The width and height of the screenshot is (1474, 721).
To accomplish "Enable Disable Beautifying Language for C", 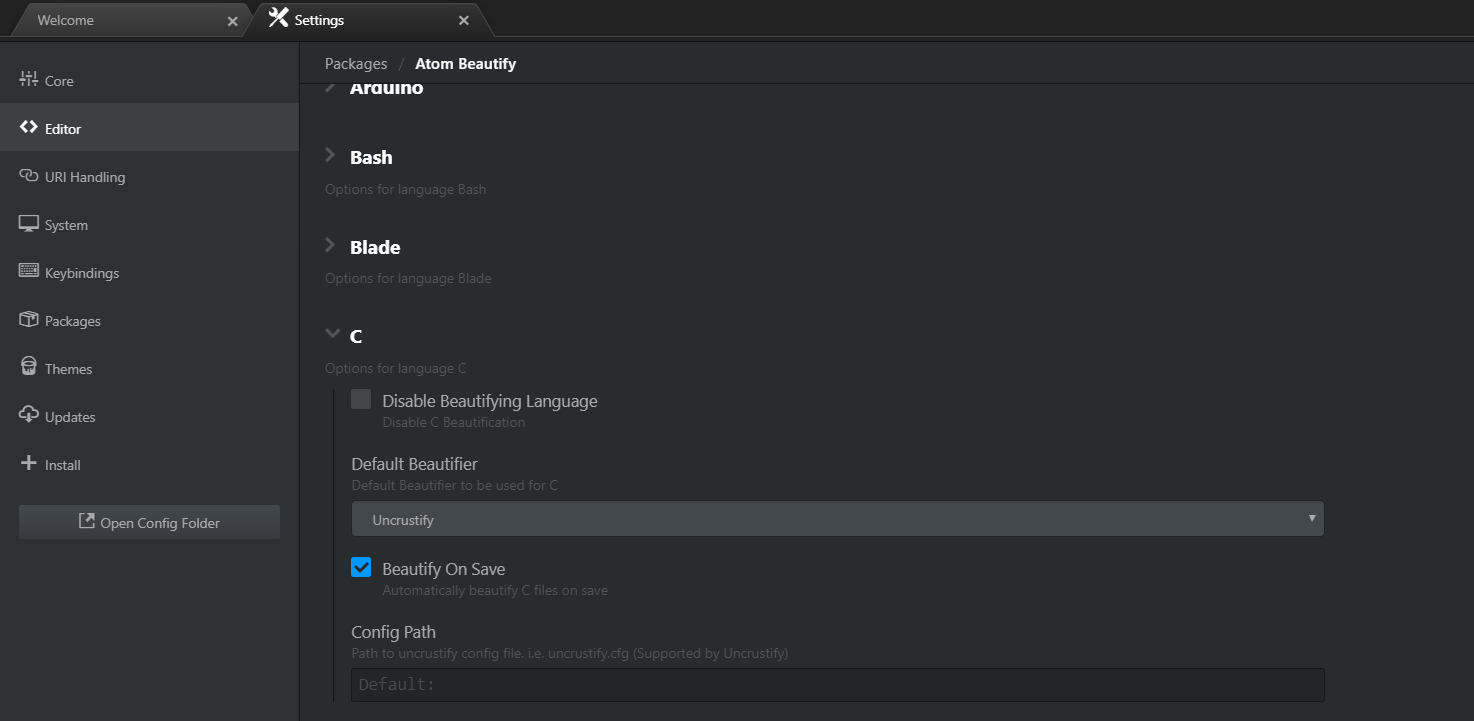I will coord(360,399).
